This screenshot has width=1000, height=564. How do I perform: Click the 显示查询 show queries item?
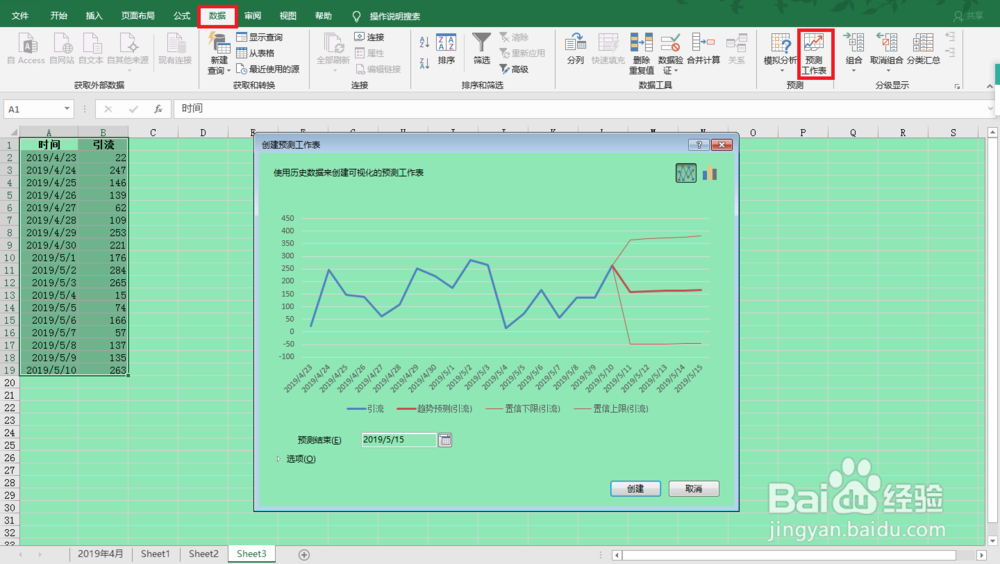tap(260, 38)
